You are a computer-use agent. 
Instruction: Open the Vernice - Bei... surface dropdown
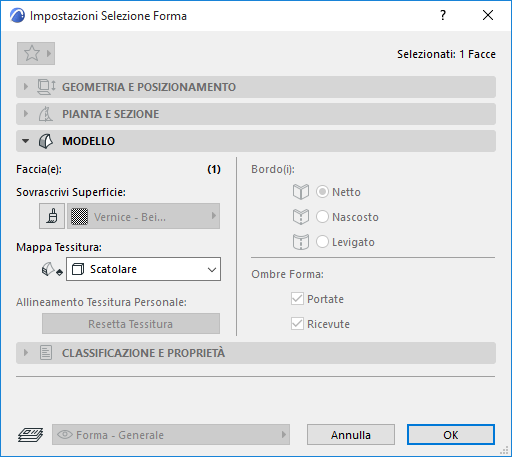click(143, 216)
